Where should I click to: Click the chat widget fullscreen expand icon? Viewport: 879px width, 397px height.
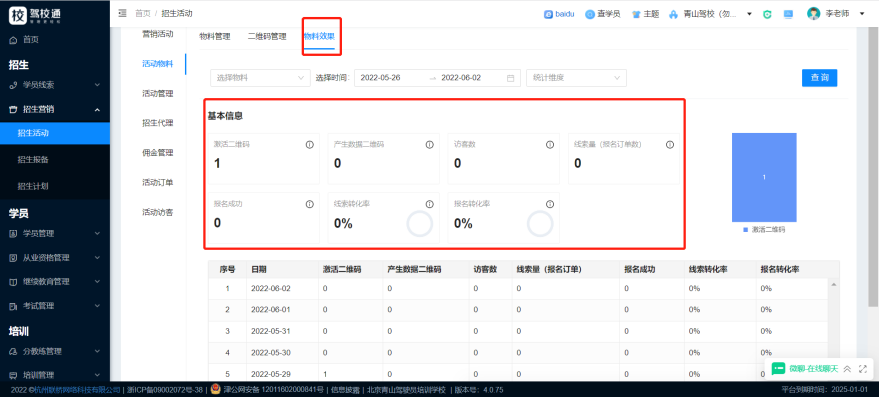(x=863, y=369)
